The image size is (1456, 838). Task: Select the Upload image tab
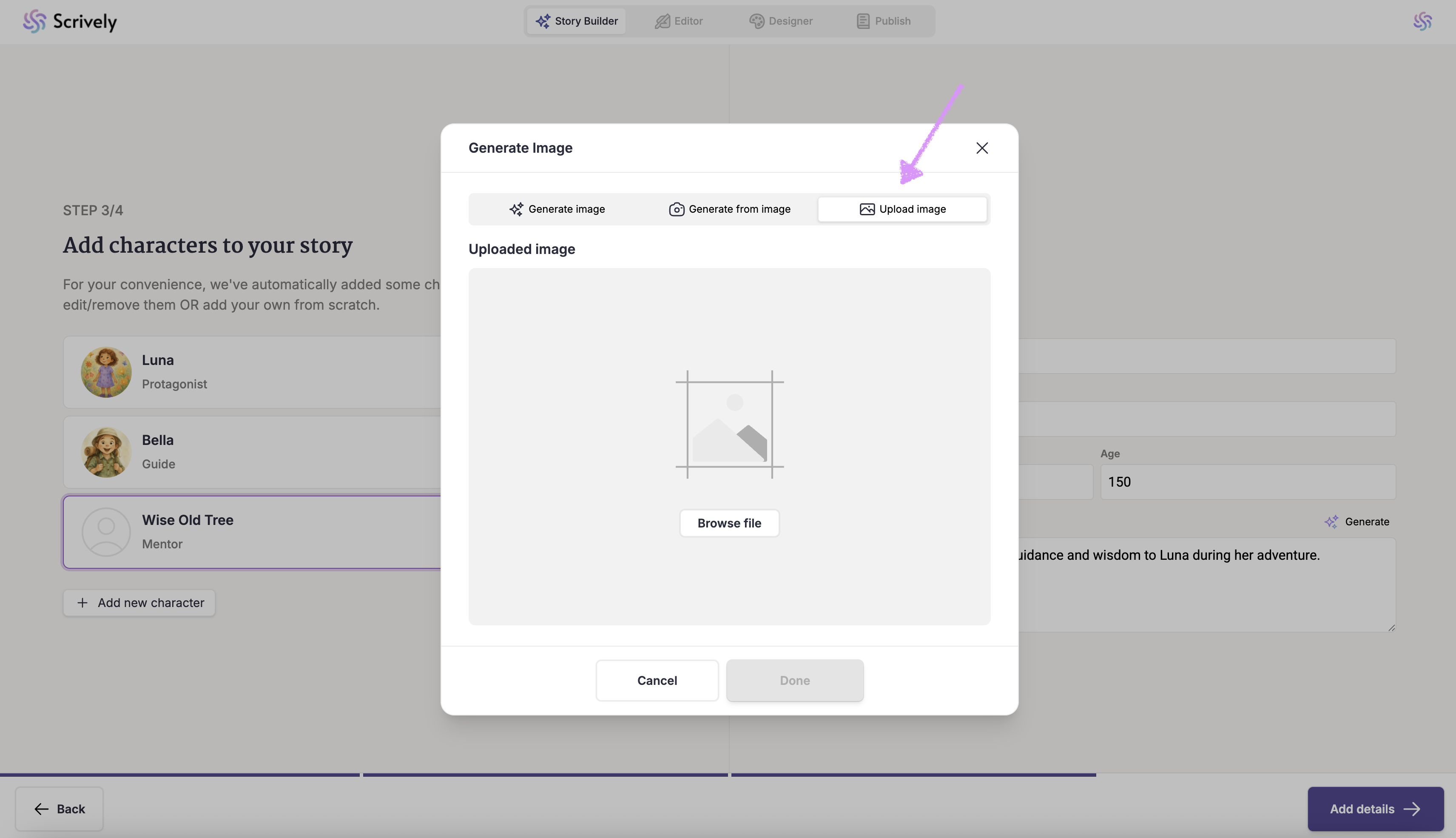(x=902, y=209)
